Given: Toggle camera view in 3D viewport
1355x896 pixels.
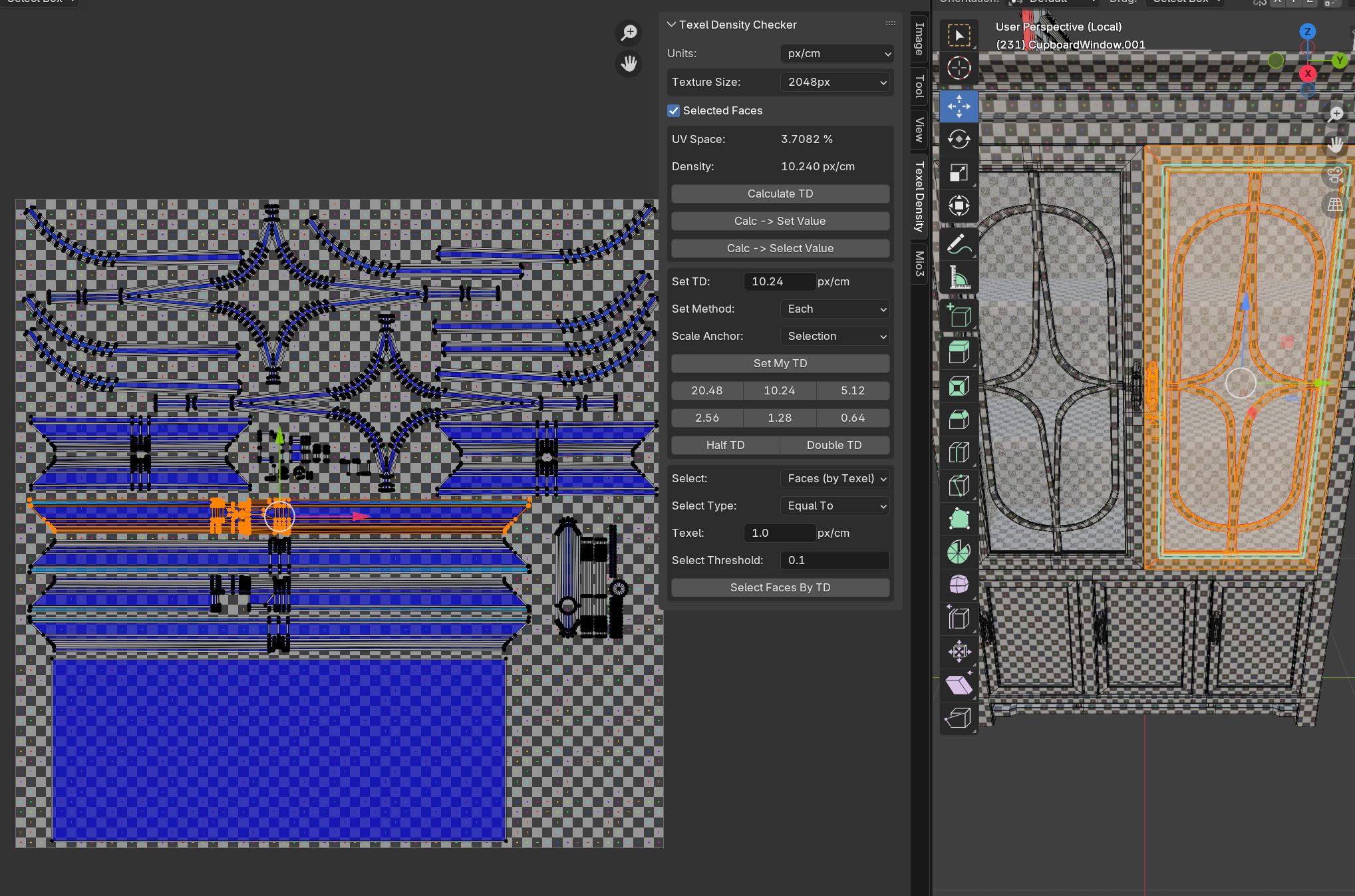Looking at the screenshot, I should click(1335, 175).
